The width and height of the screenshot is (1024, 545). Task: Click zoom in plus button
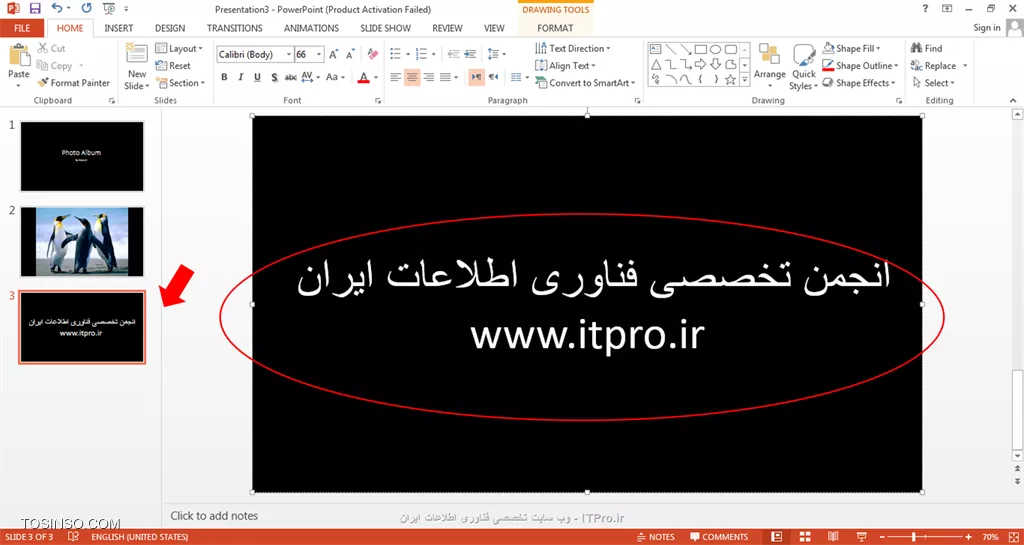click(968, 537)
